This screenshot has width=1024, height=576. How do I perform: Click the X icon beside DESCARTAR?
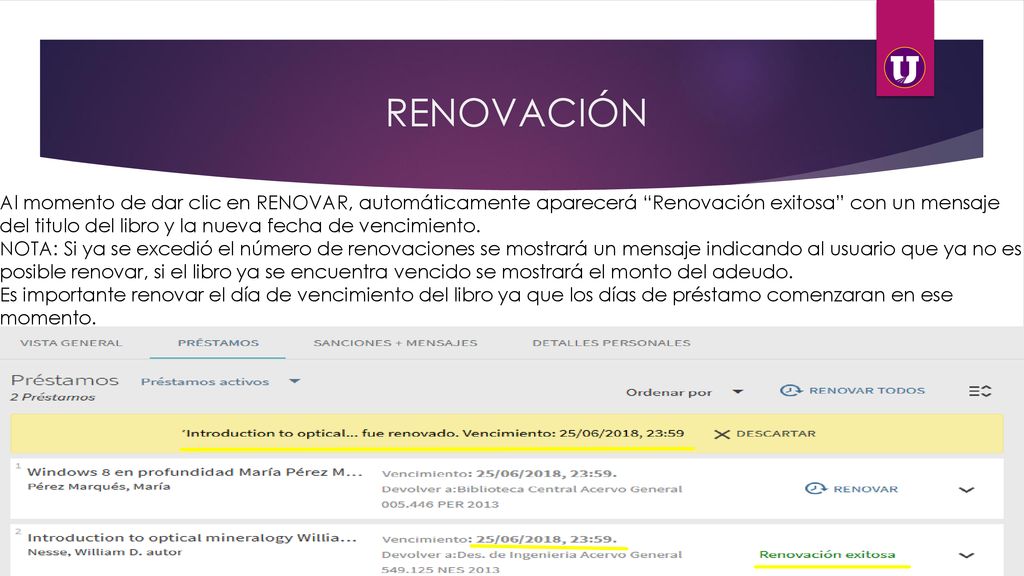[722, 434]
